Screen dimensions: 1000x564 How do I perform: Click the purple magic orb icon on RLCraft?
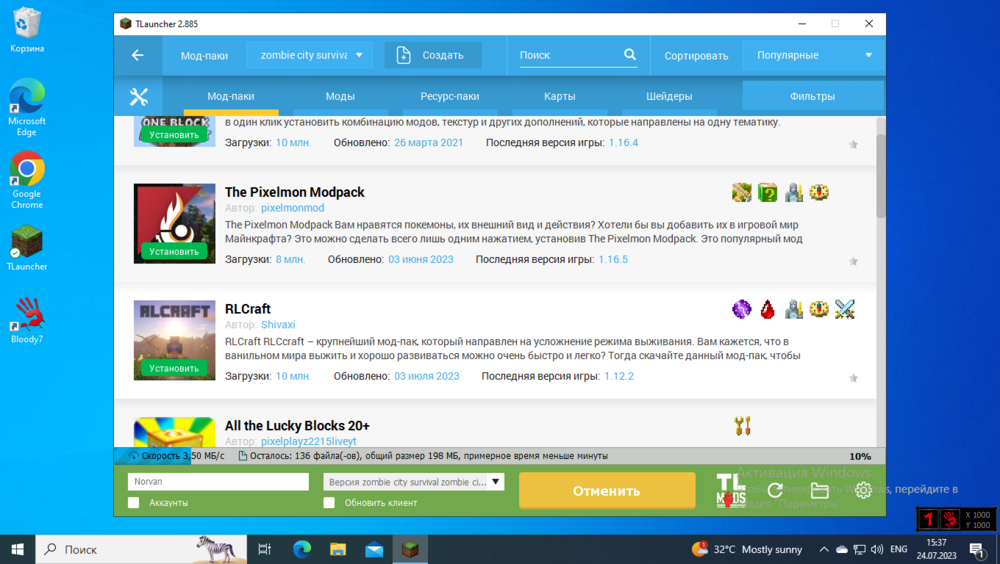[x=742, y=309]
